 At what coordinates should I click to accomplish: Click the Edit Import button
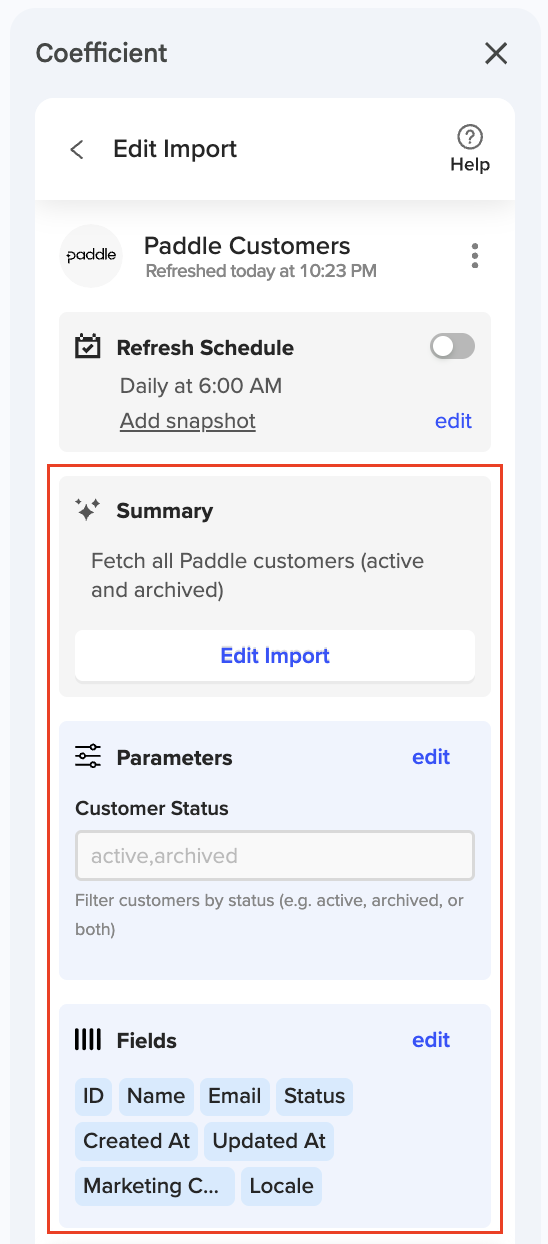[x=275, y=656]
